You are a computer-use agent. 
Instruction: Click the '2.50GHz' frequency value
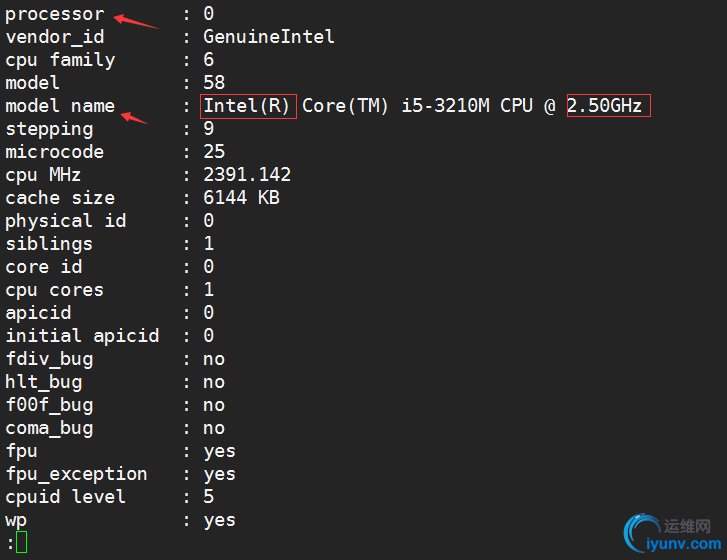tap(605, 106)
